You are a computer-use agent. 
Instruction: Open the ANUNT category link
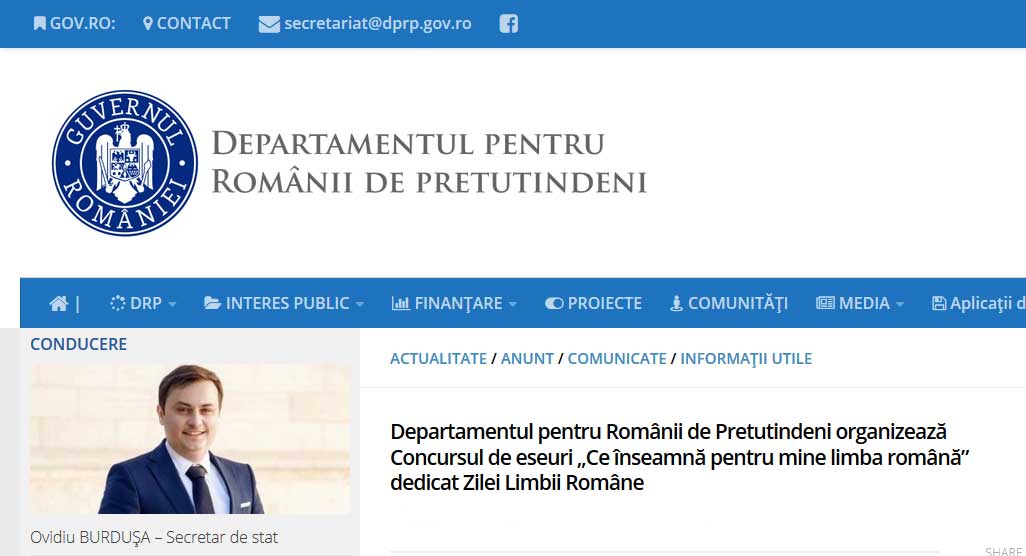point(527,358)
